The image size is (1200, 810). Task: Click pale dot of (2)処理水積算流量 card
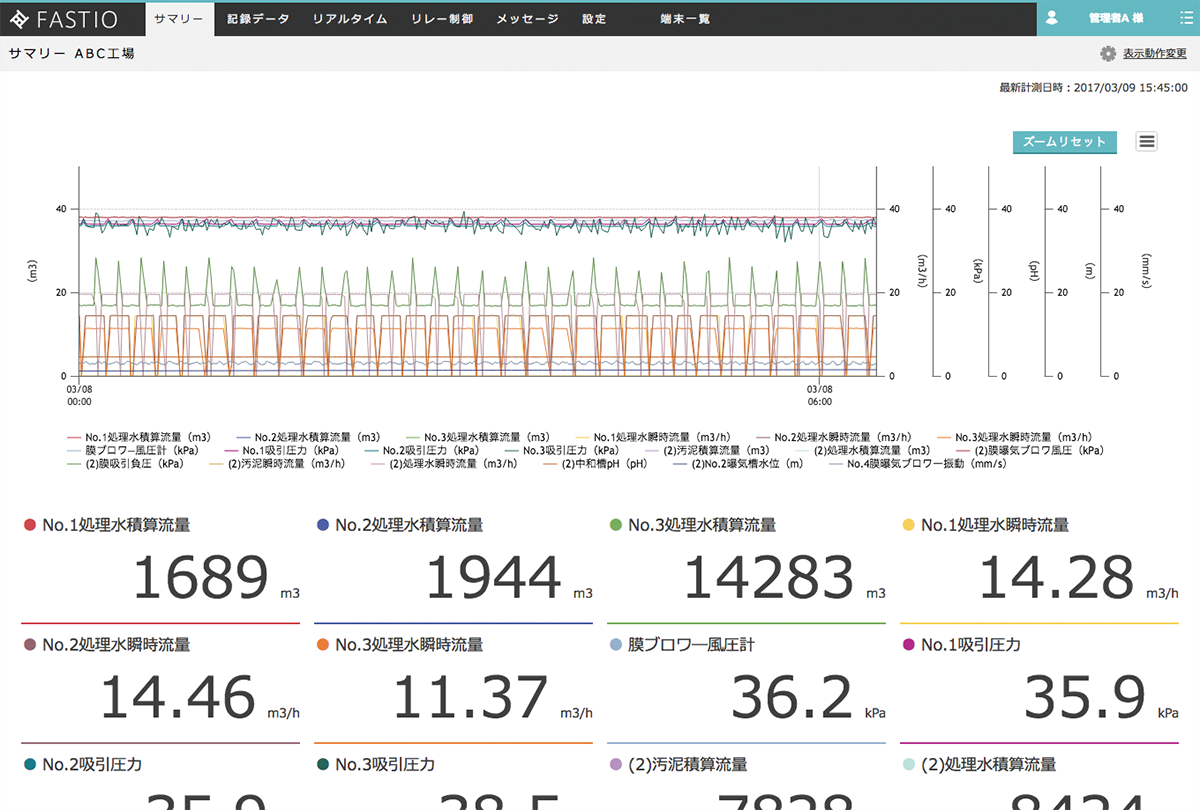tap(908, 765)
